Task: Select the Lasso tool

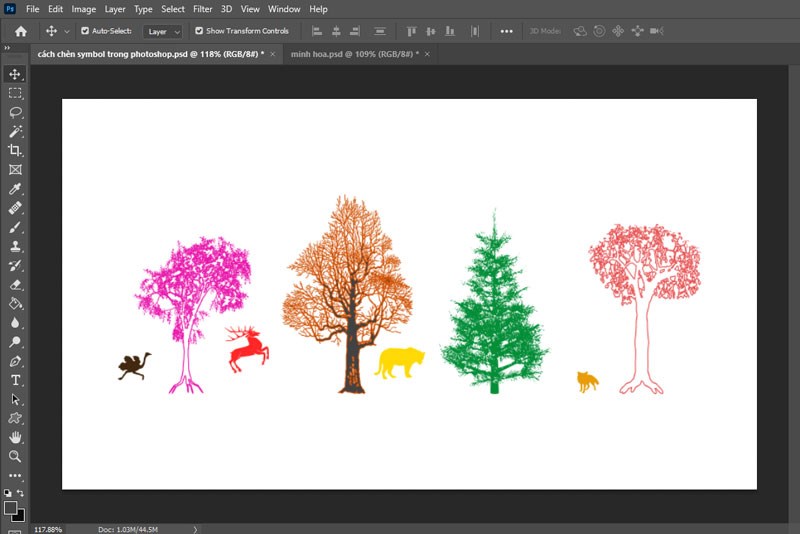Action: (x=15, y=112)
